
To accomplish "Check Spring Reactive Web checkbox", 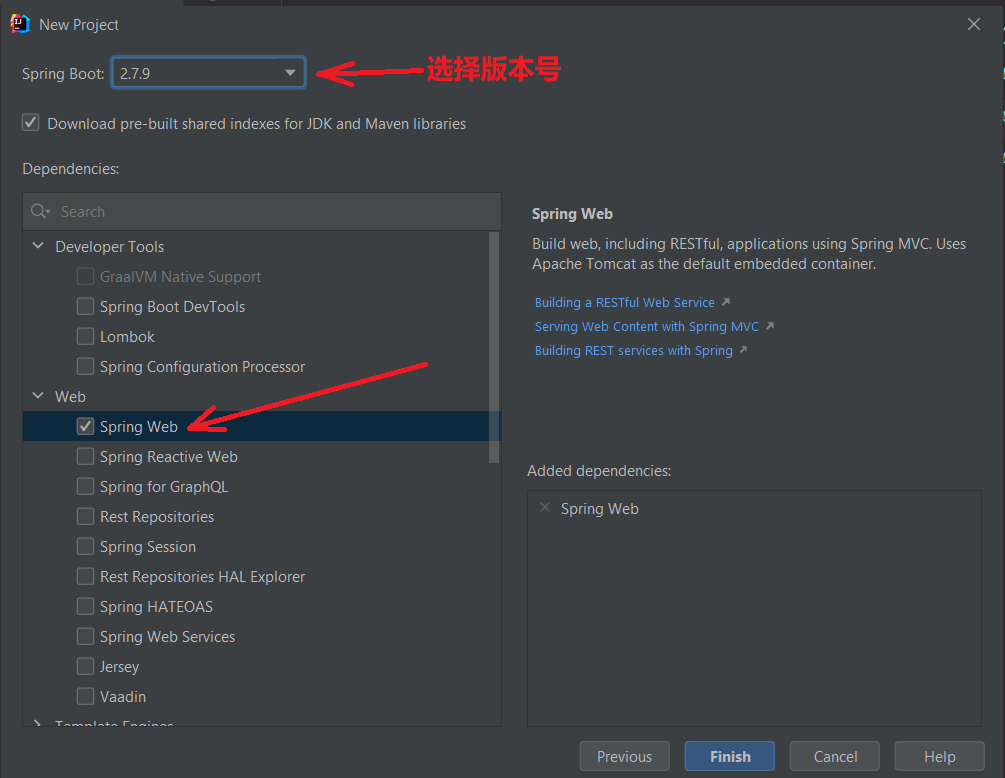I will click(x=85, y=456).
